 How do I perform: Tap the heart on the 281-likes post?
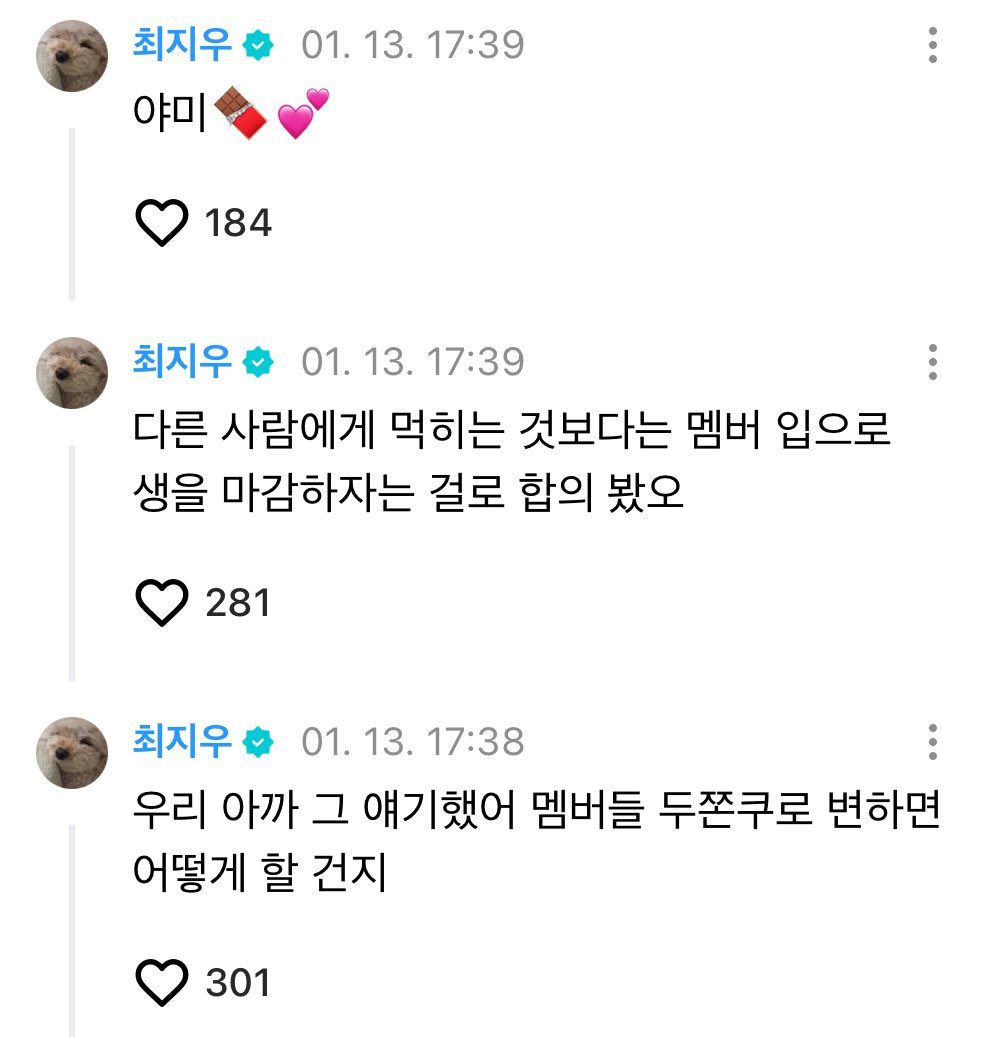[161, 602]
